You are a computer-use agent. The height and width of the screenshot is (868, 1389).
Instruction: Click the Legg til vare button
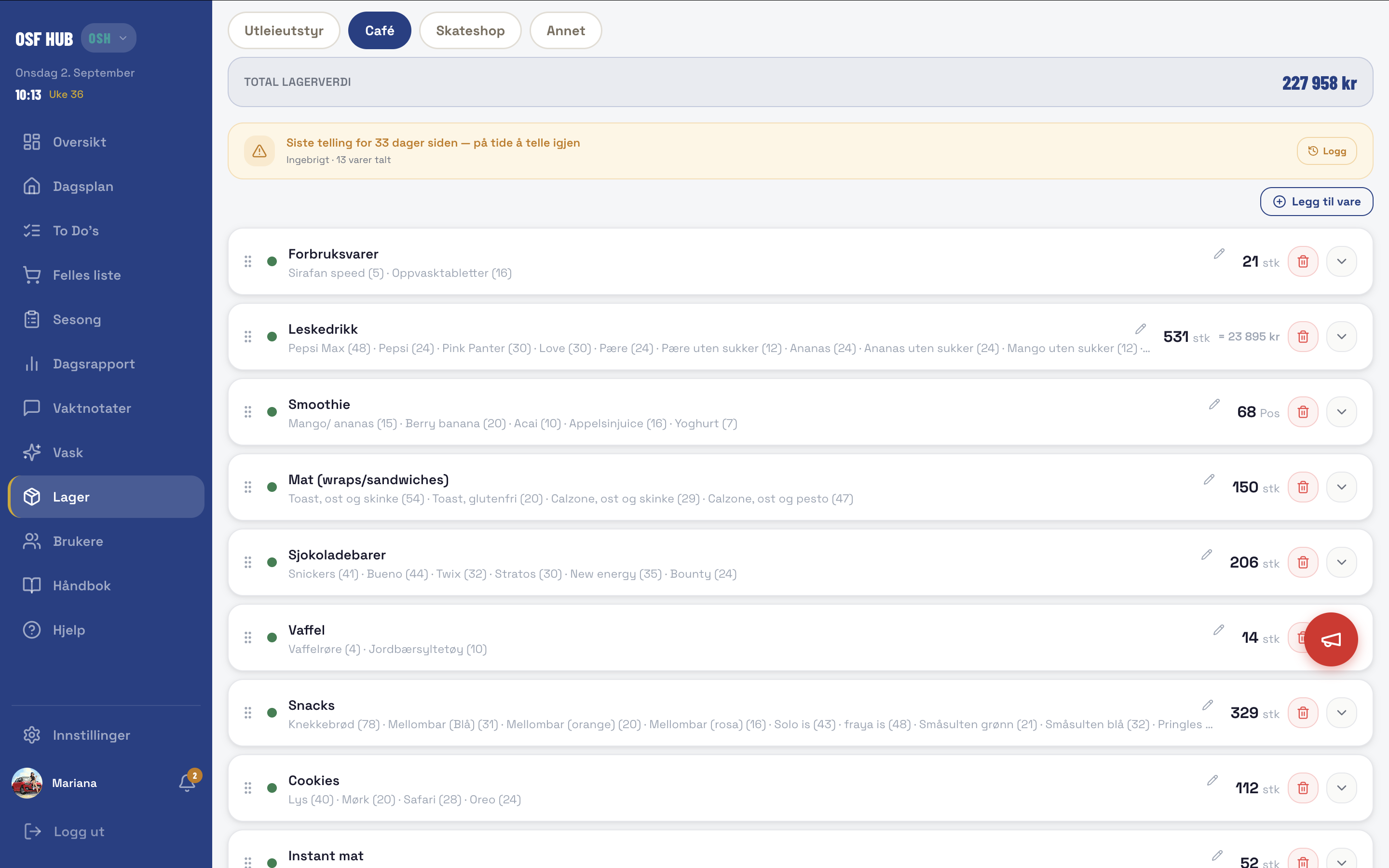[1316, 202]
